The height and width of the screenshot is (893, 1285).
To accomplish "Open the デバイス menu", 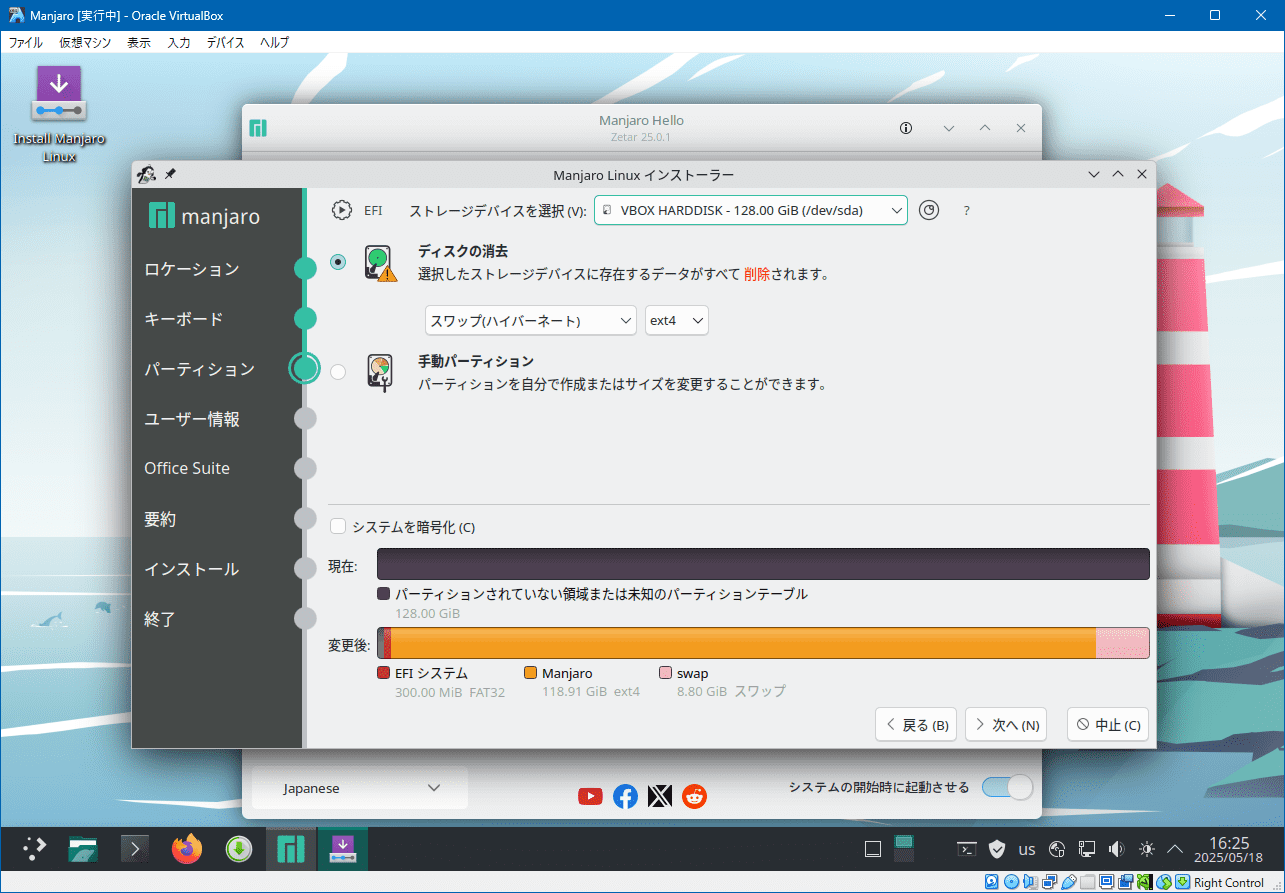I will (x=226, y=42).
